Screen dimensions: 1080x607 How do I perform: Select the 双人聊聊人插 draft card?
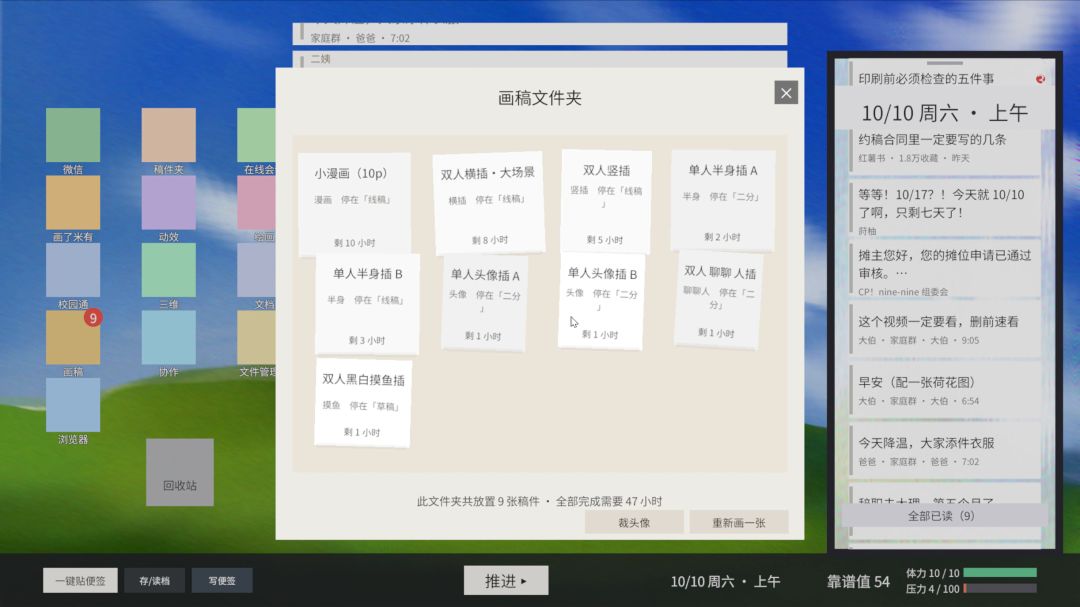[718, 300]
